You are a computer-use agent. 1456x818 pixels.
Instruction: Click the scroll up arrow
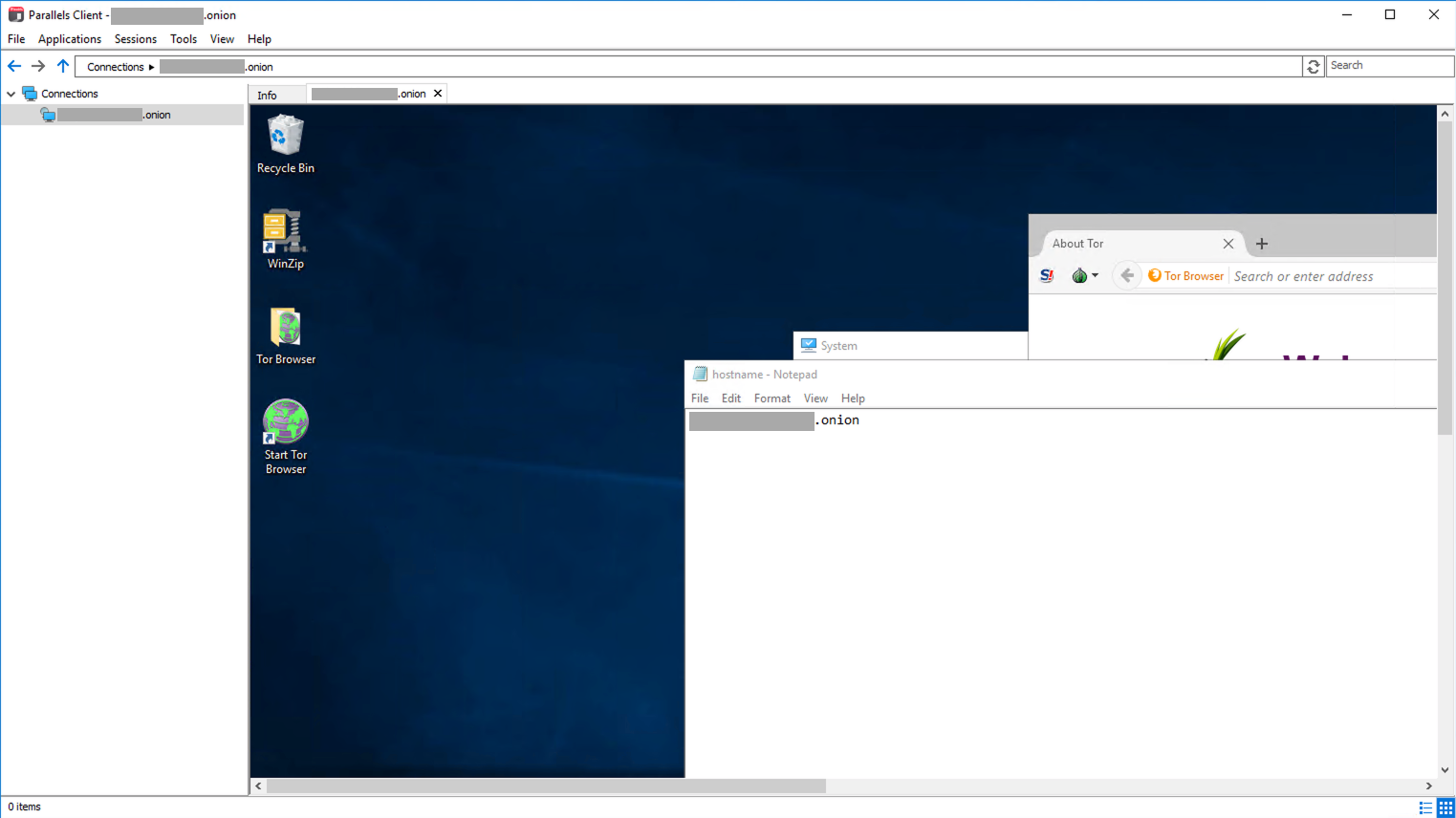tap(1445, 113)
